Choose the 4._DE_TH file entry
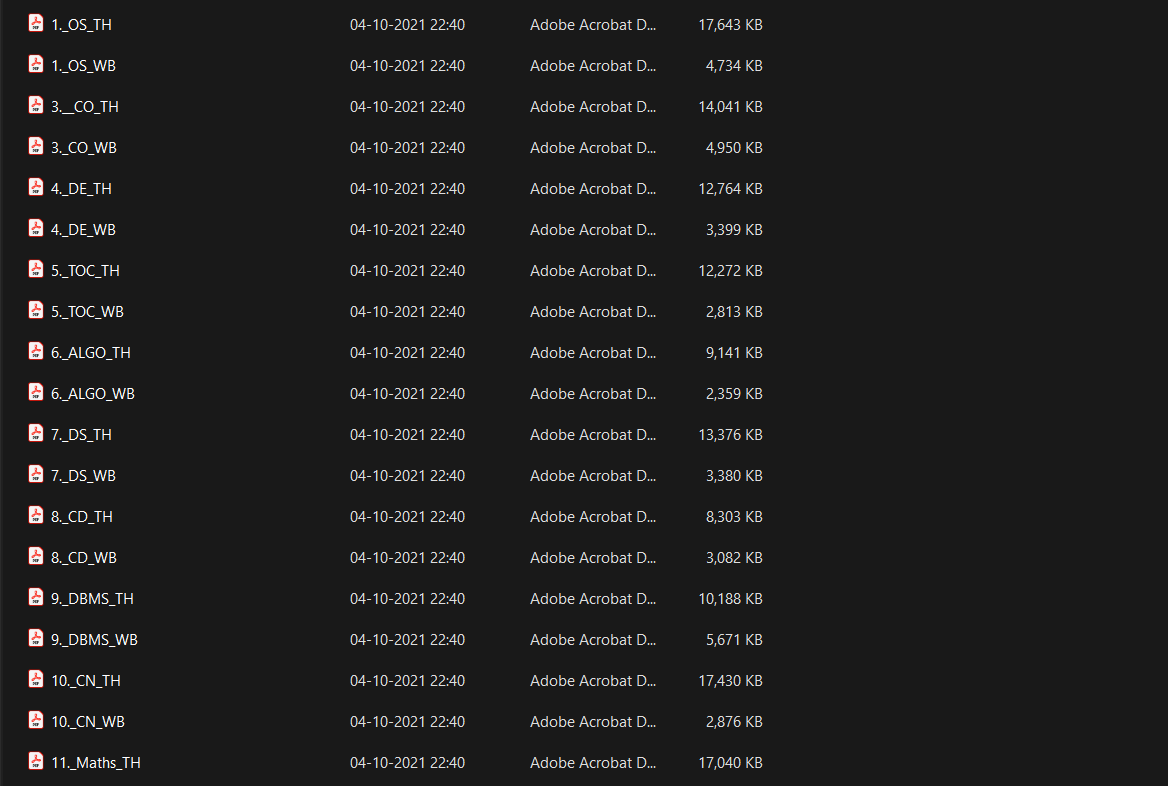The image size is (1168, 786). click(x=81, y=188)
